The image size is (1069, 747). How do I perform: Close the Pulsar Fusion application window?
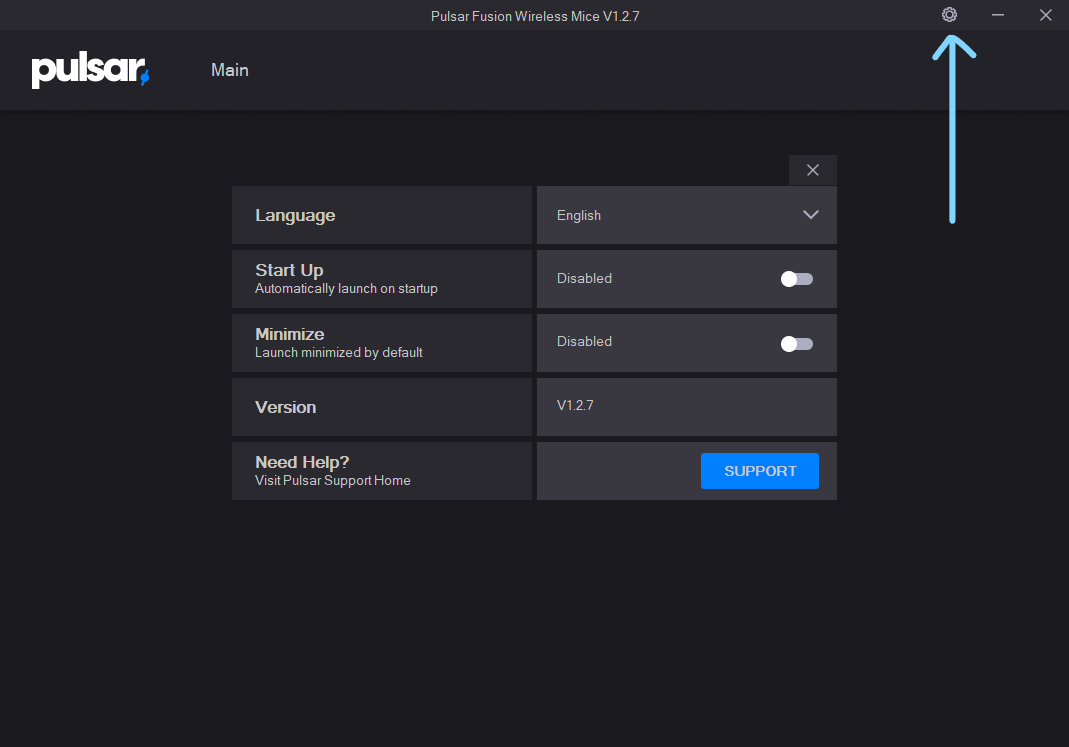[1045, 15]
